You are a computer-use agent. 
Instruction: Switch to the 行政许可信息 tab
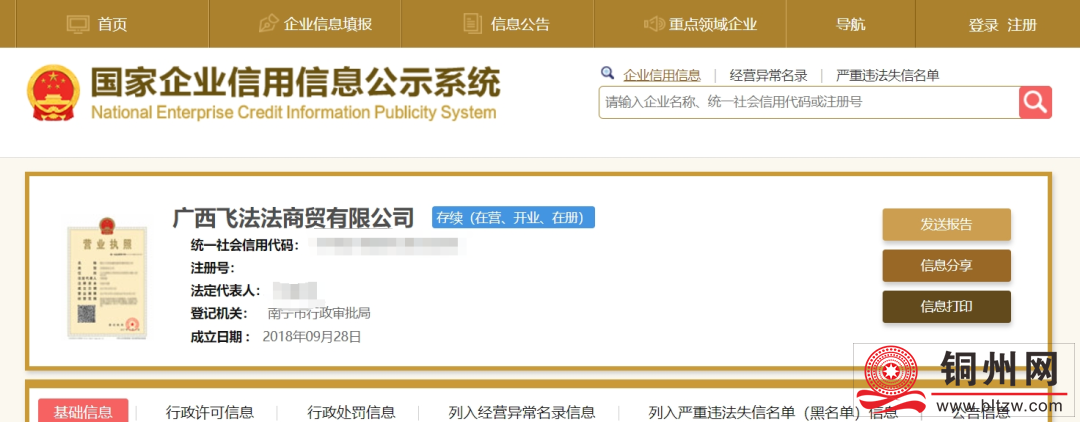pos(210,412)
